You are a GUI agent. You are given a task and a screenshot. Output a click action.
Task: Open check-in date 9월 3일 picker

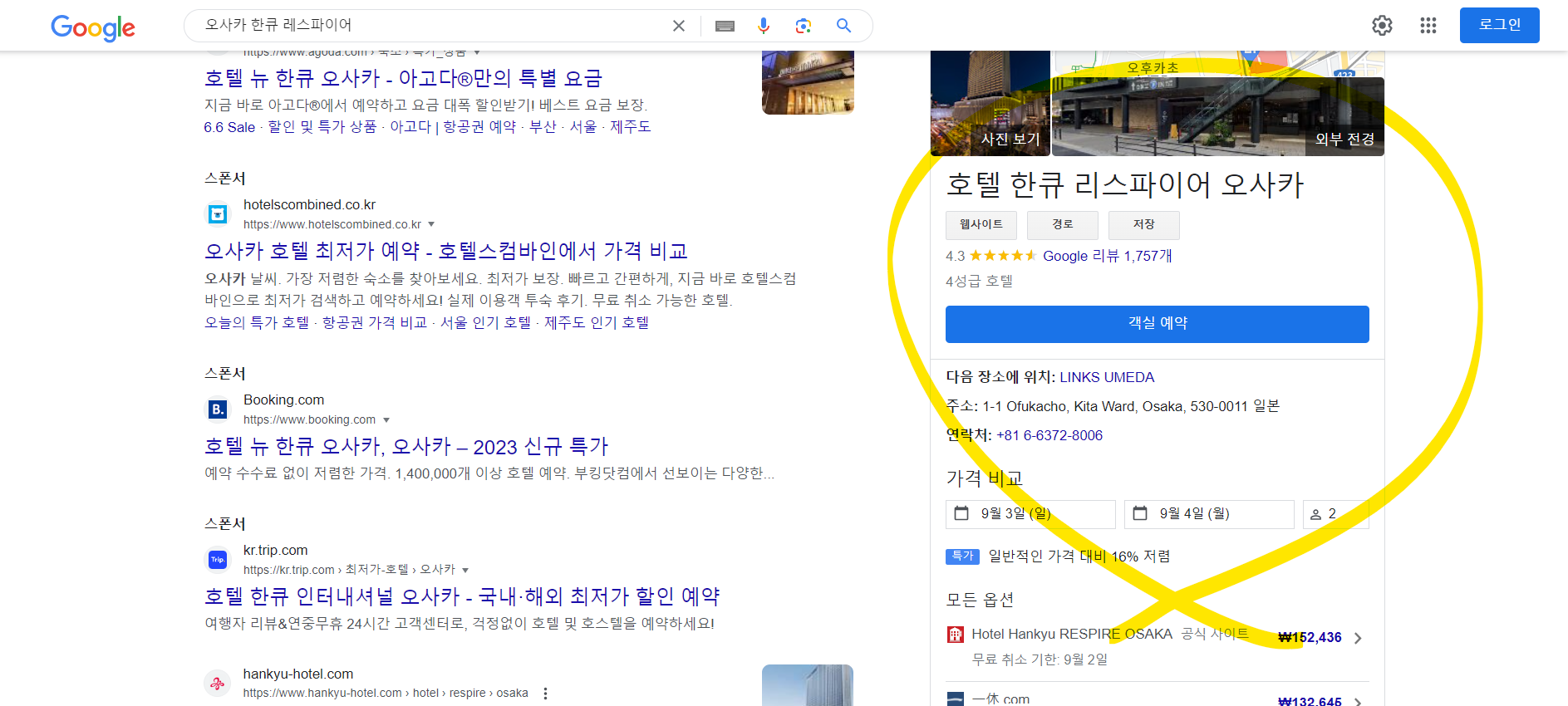click(x=1030, y=514)
